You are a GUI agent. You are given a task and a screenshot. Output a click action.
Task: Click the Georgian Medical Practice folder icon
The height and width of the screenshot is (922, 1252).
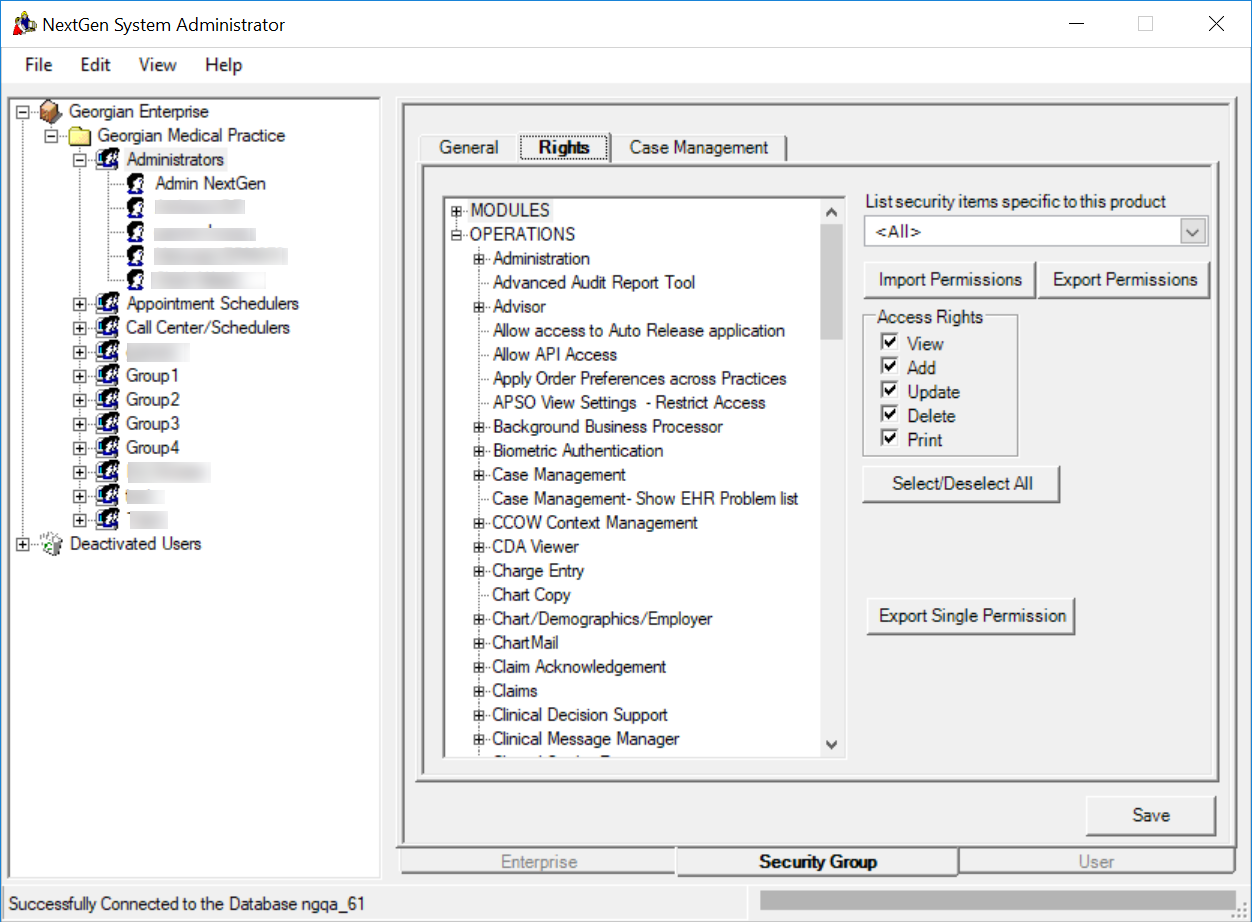[x=79, y=136]
